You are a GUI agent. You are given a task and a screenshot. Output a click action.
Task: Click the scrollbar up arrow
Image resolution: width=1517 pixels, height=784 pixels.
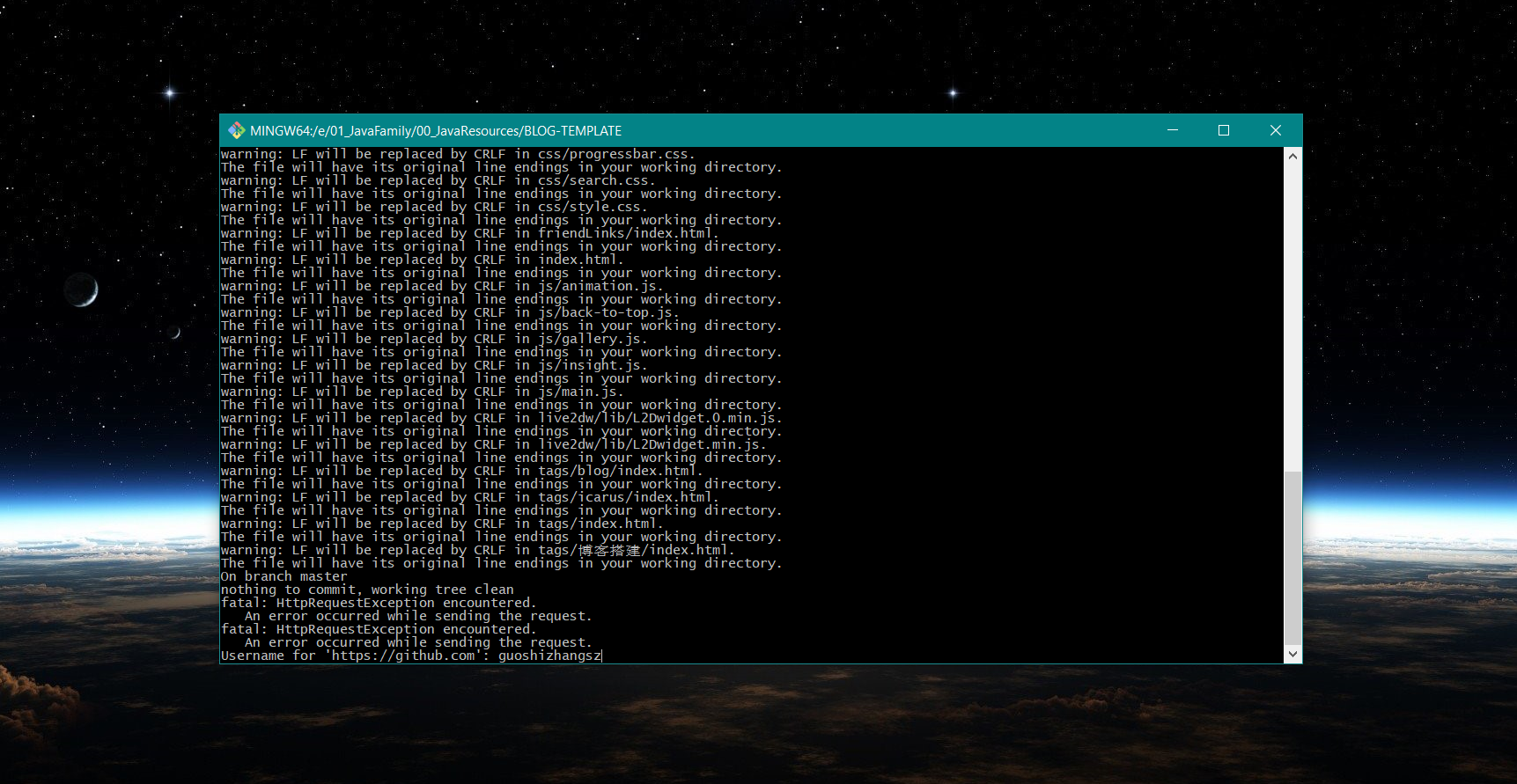(x=1292, y=157)
